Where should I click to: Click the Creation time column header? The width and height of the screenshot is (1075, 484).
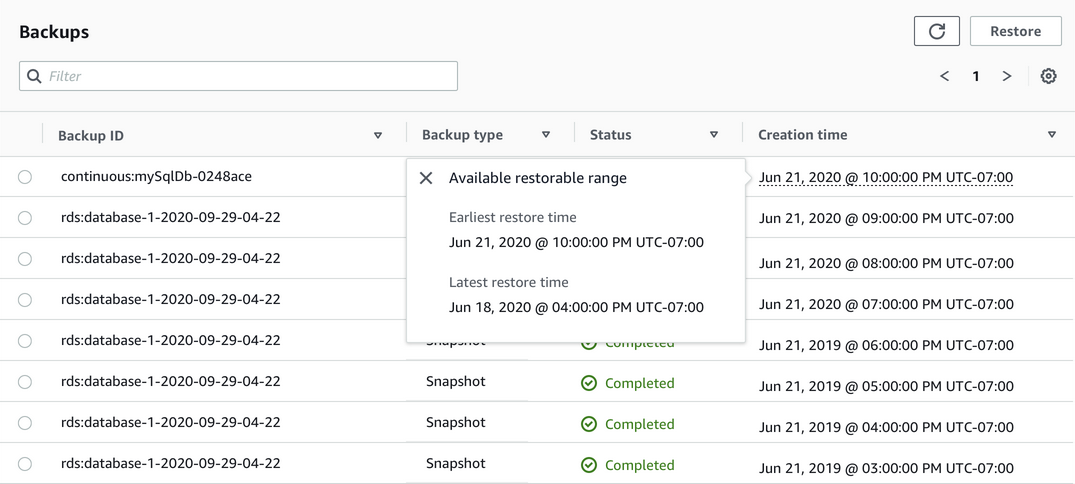(802, 135)
